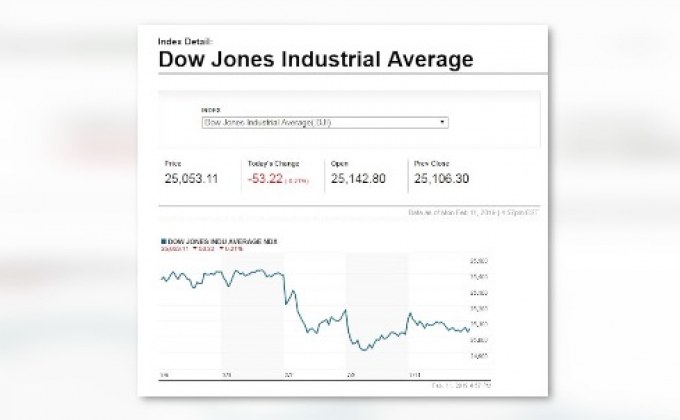Image resolution: width=680 pixels, height=420 pixels.
Task: Click the Price value 25,053.11
Action: coord(191,179)
